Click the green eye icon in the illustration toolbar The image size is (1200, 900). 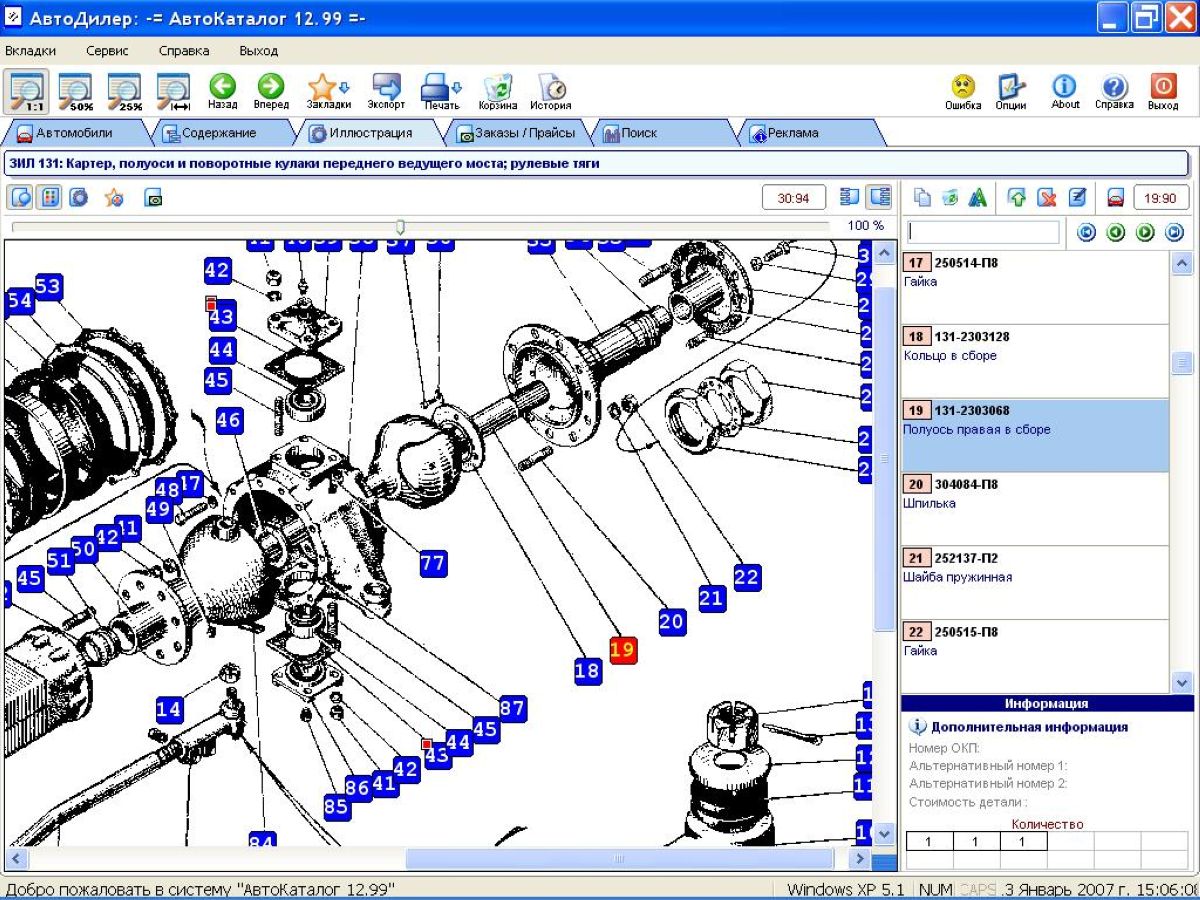pyautogui.click(x=153, y=198)
